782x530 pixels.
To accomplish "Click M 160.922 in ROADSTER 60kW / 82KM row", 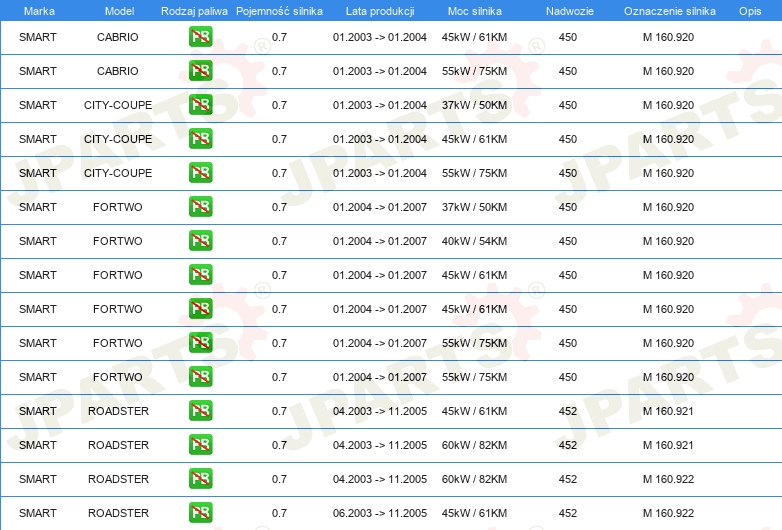I will click(668, 479).
